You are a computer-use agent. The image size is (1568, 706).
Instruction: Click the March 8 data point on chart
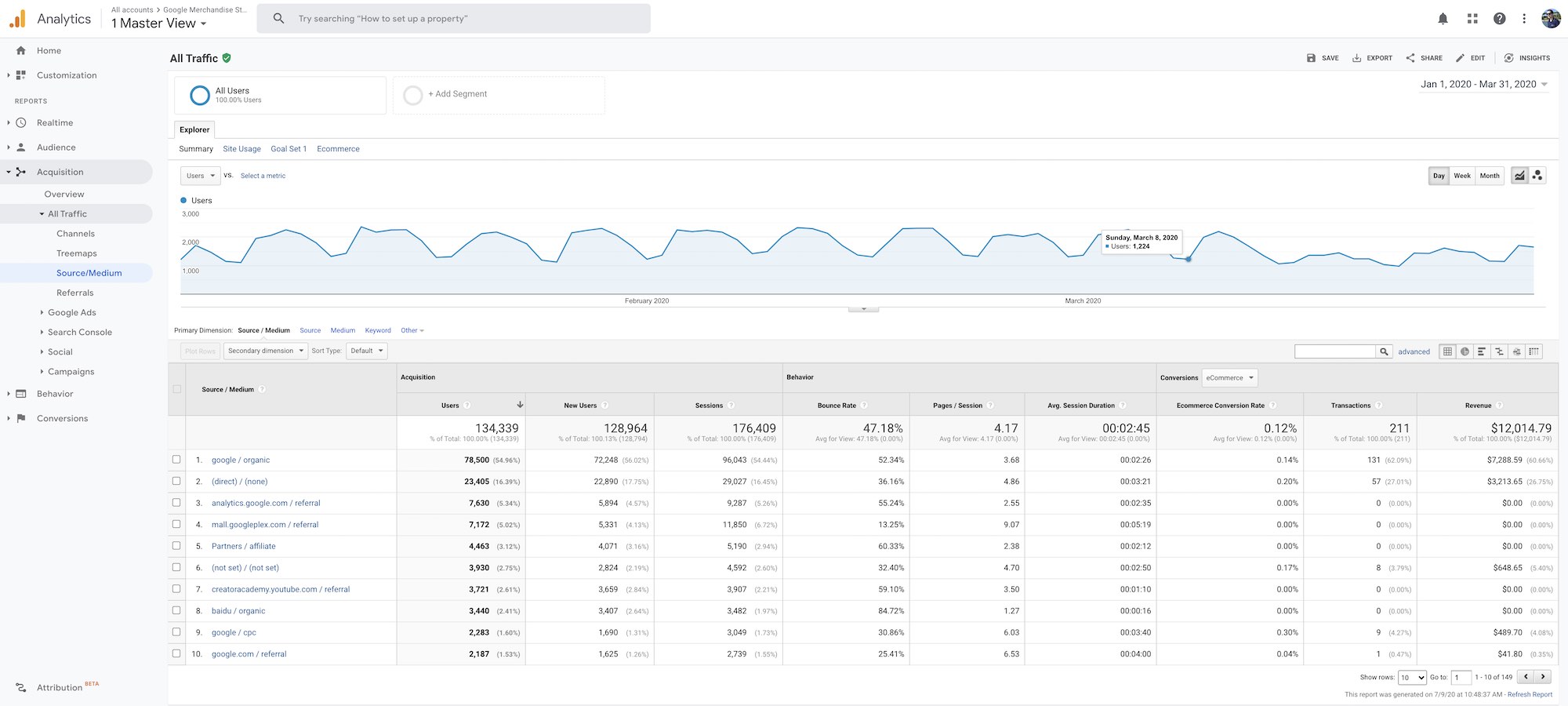click(1189, 259)
